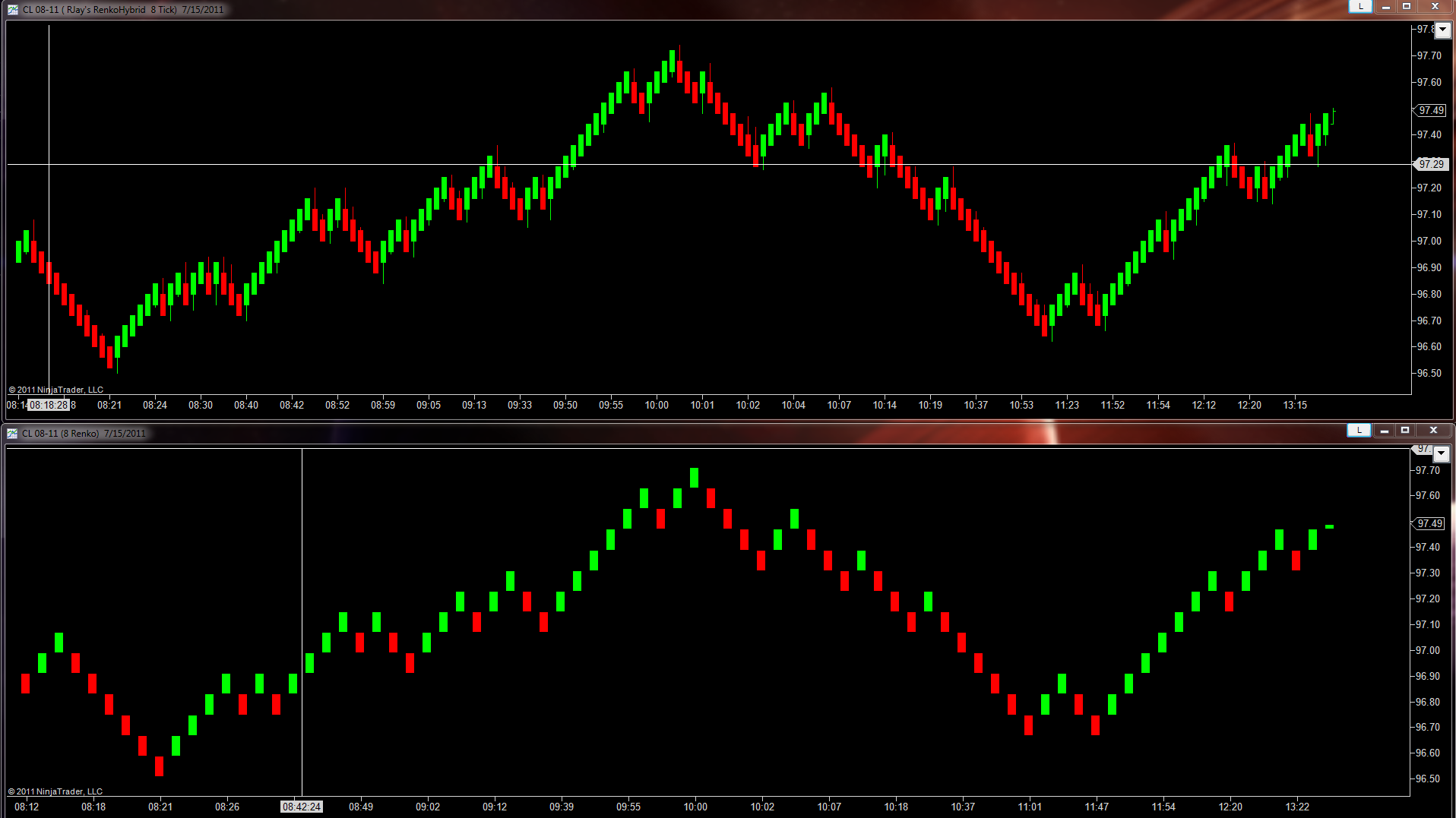The height and width of the screenshot is (818, 1456).
Task: Open the price axis dropdown arrow on top chart
Action: [x=1442, y=30]
